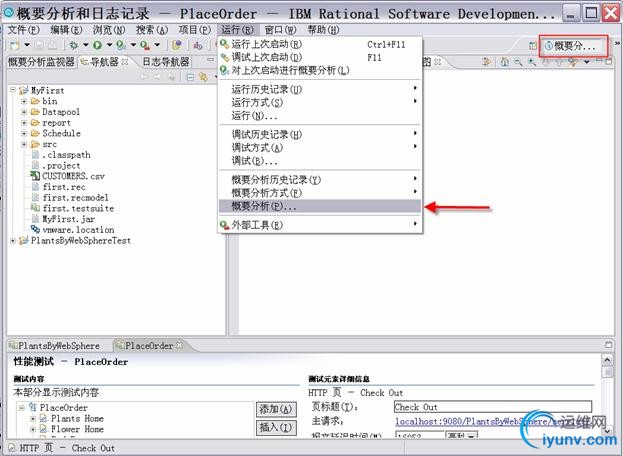
Task: Open the 搜索(A) menu
Action: pyautogui.click(x=152, y=30)
